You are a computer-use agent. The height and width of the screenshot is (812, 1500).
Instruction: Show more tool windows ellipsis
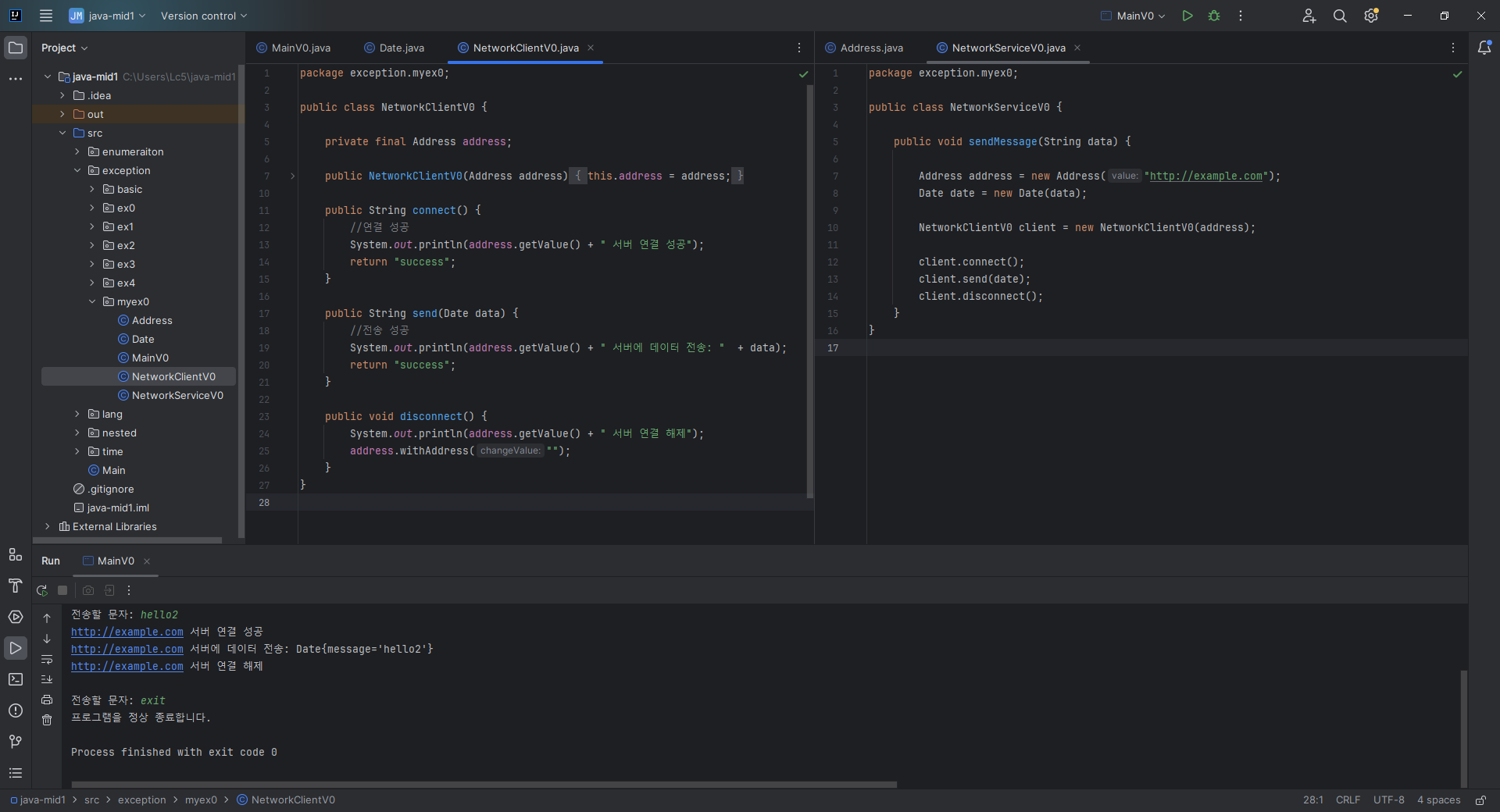[16, 79]
